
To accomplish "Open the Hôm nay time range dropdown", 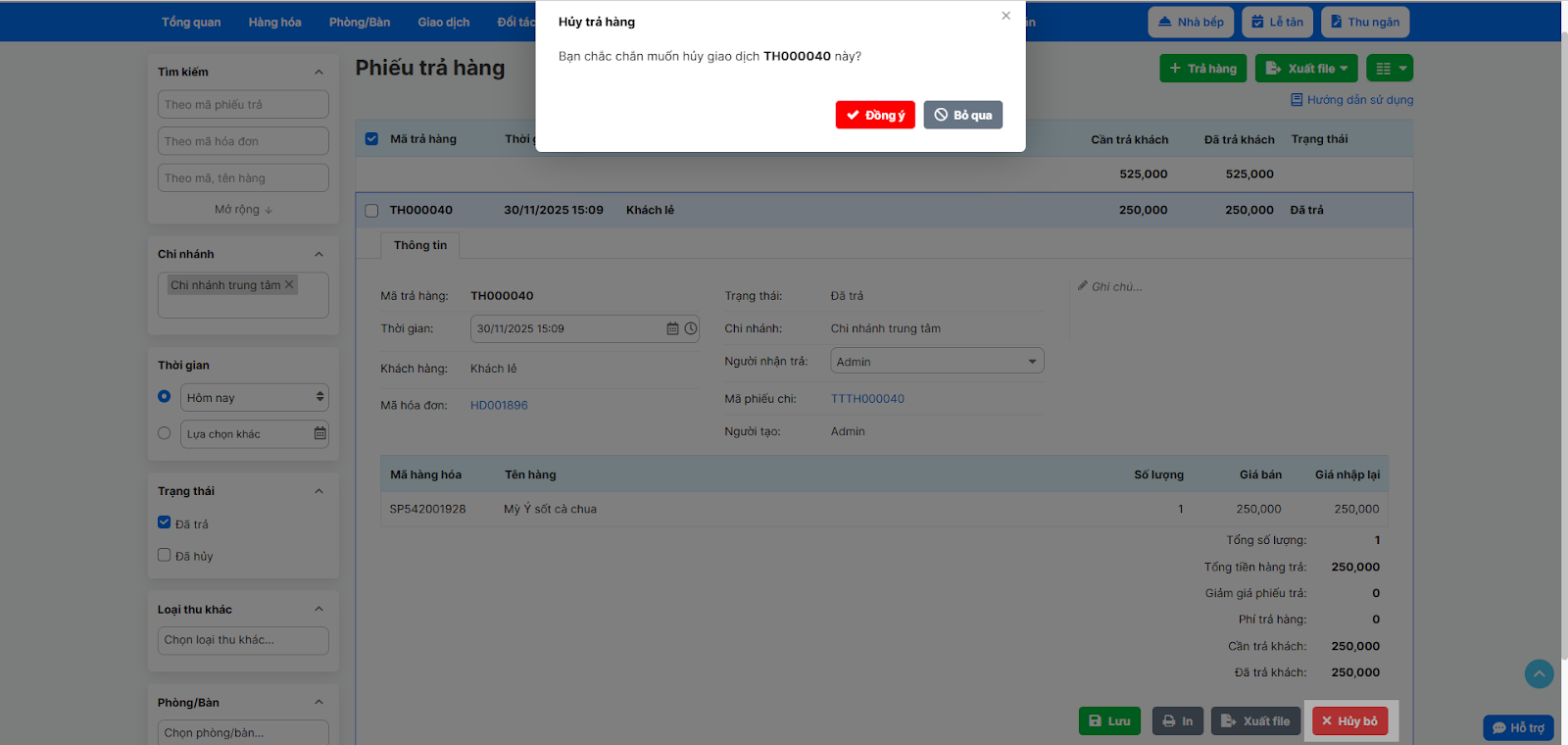I will 255,397.
